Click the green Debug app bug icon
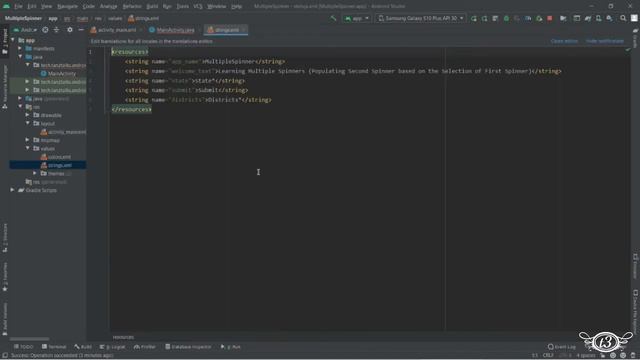The width and height of the screenshot is (640, 360). tap(506, 18)
